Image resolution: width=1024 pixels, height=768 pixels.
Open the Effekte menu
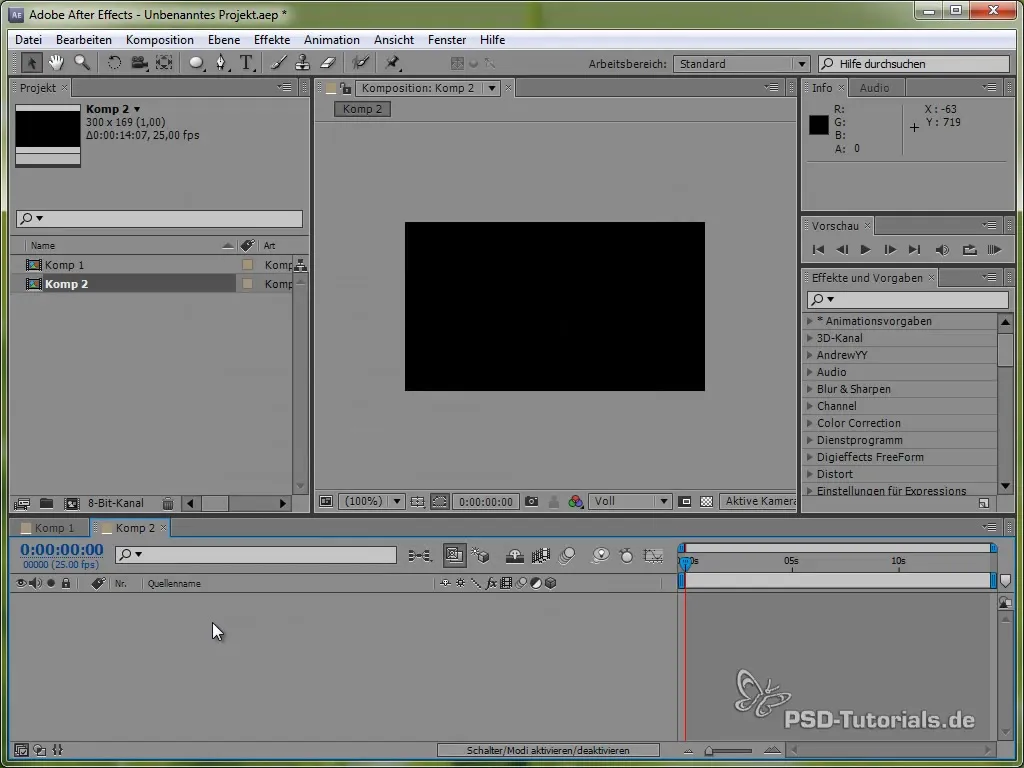pyautogui.click(x=272, y=40)
